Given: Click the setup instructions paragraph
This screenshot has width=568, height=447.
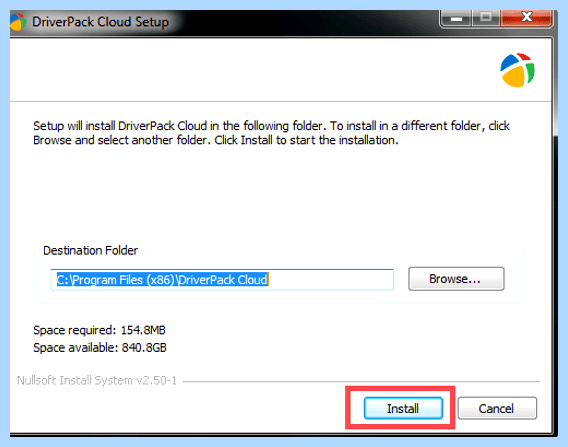Looking at the screenshot, I should (x=271, y=133).
